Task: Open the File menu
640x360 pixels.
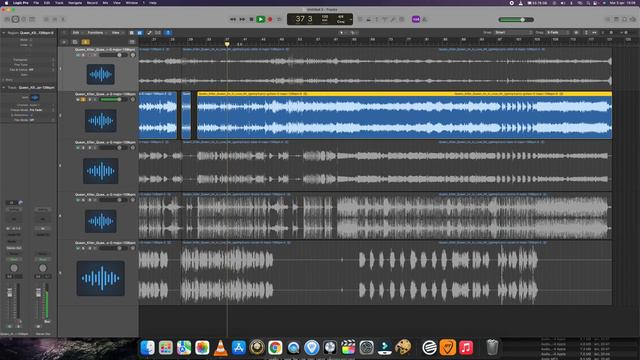Action: point(36,2)
